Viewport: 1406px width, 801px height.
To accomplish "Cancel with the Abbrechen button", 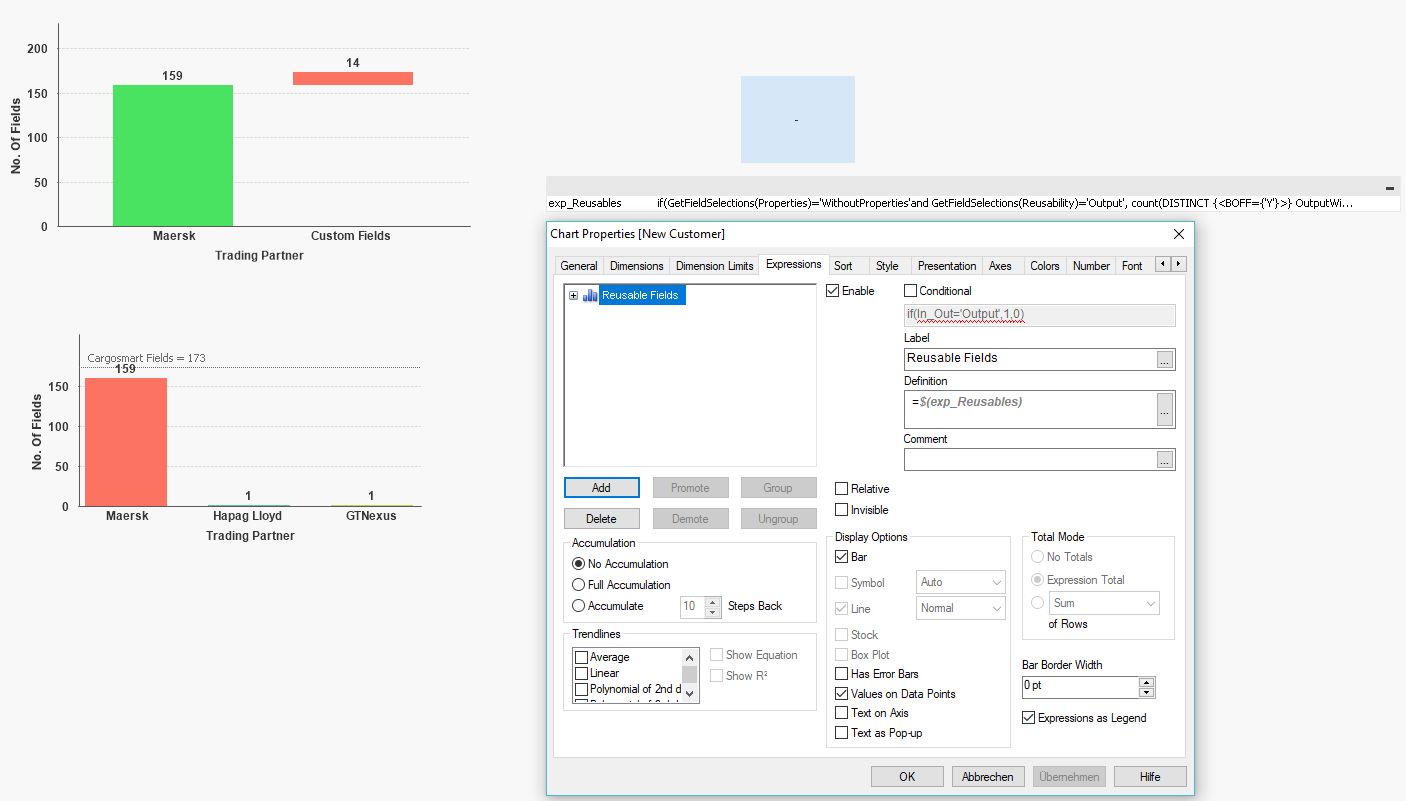I will [988, 776].
